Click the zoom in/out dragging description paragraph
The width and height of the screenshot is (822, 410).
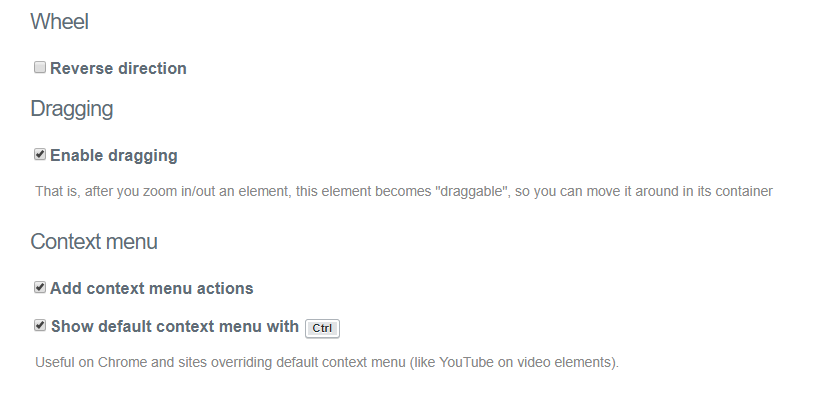(404, 191)
